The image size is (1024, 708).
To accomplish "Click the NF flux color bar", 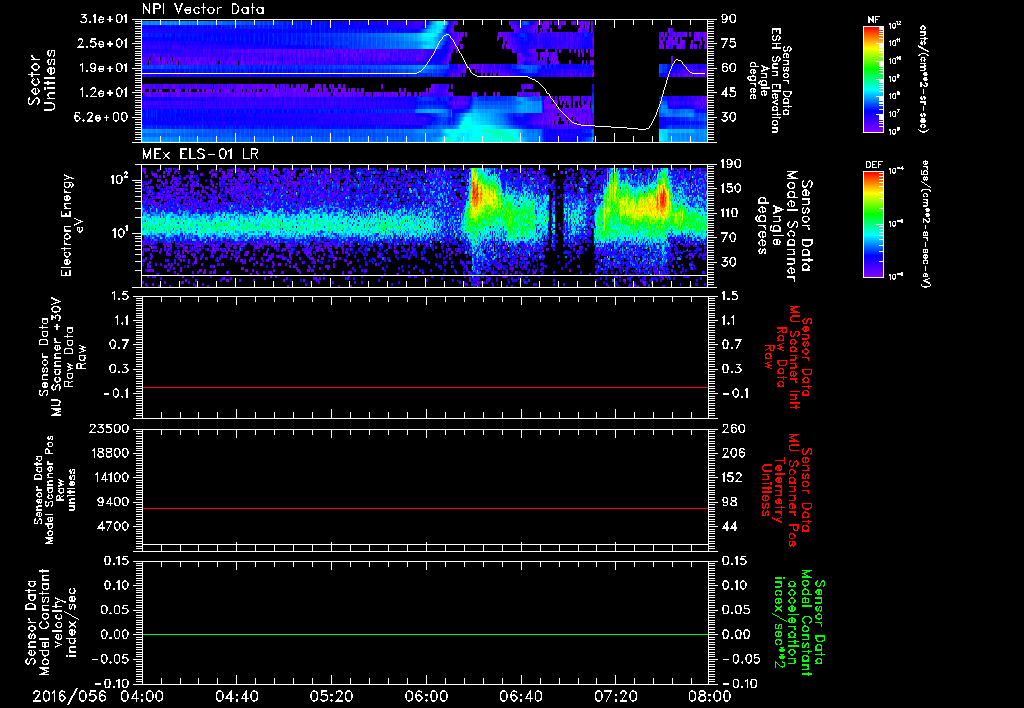I will point(873,79).
